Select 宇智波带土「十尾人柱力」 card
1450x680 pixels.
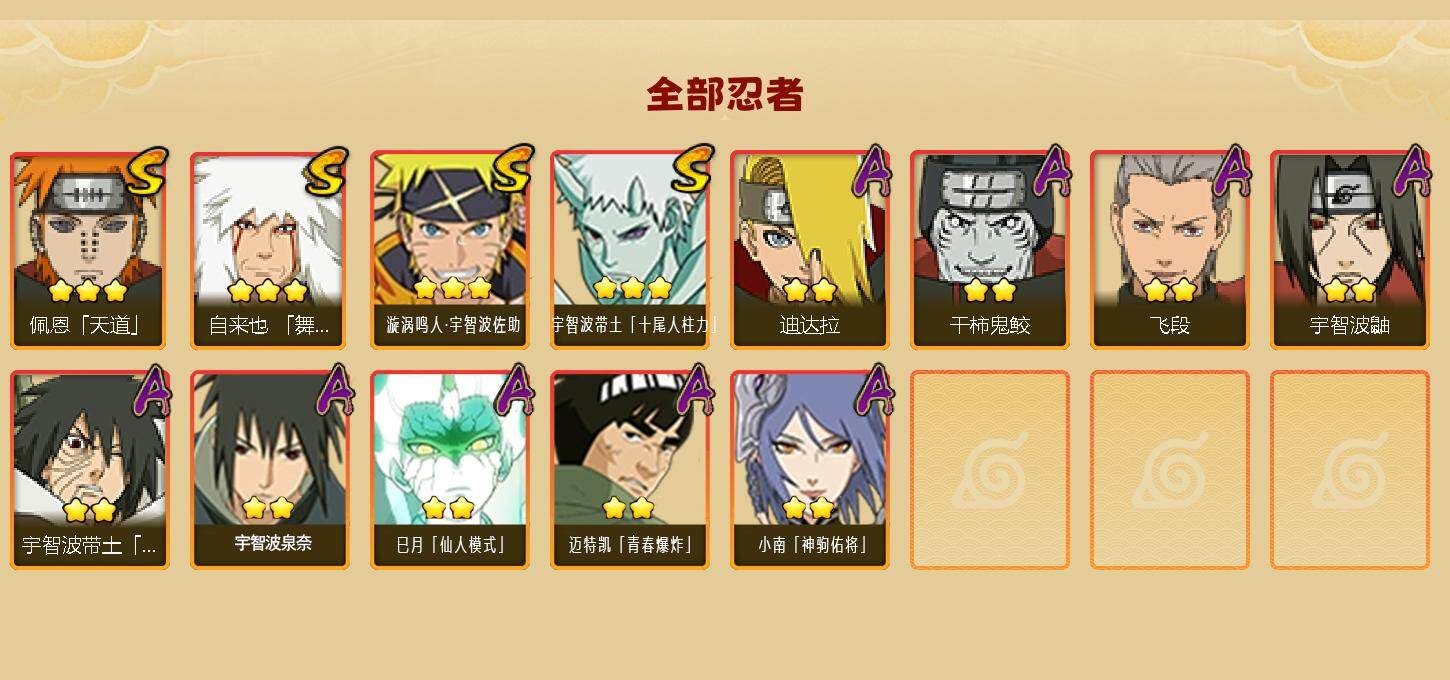click(630, 250)
